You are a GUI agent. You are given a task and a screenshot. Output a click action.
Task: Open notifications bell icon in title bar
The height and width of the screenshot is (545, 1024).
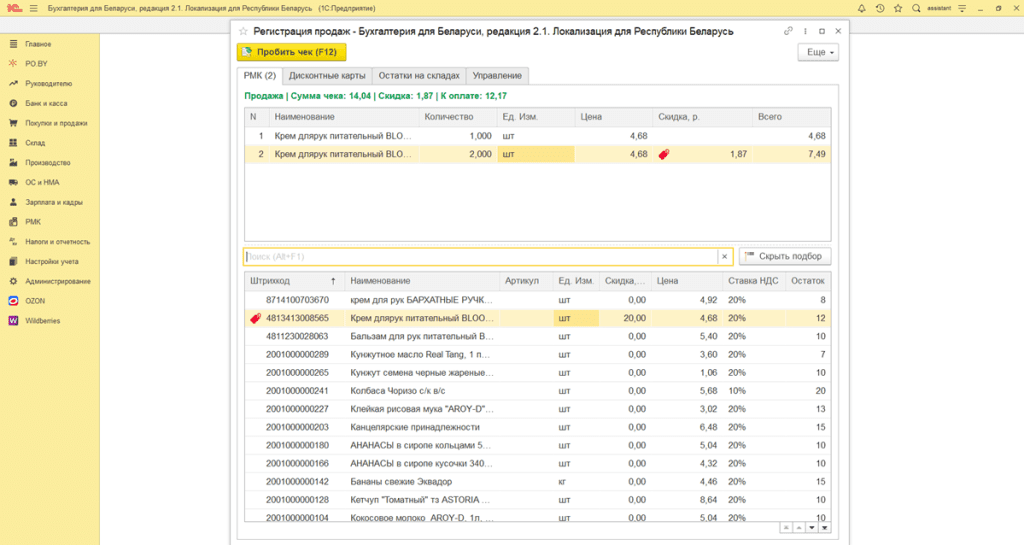pos(861,8)
